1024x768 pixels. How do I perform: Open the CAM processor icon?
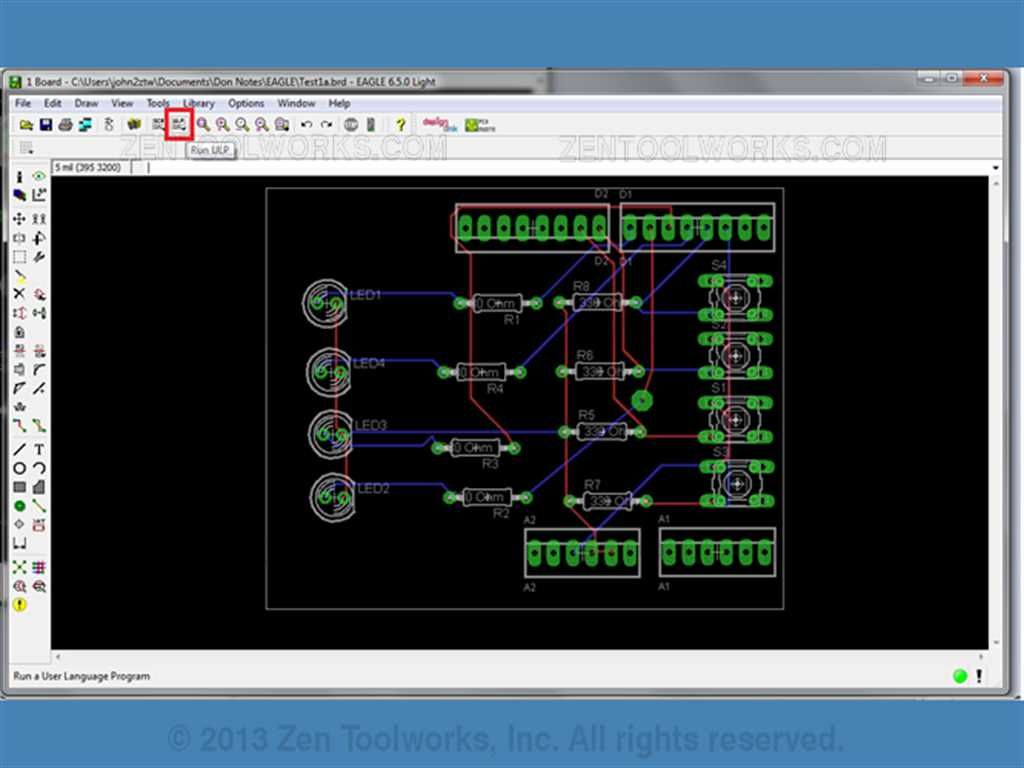coord(85,125)
